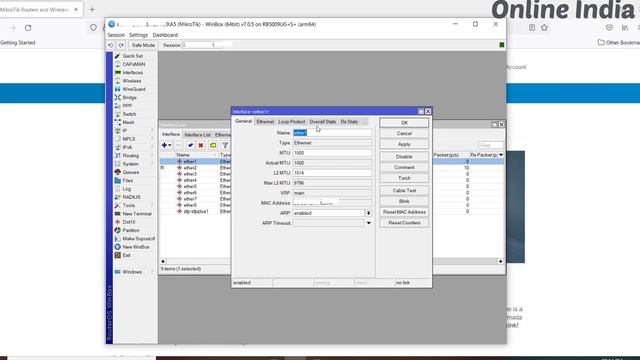Click the Name input field
The height and width of the screenshot is (360, 640).
(x=332, y=133)
